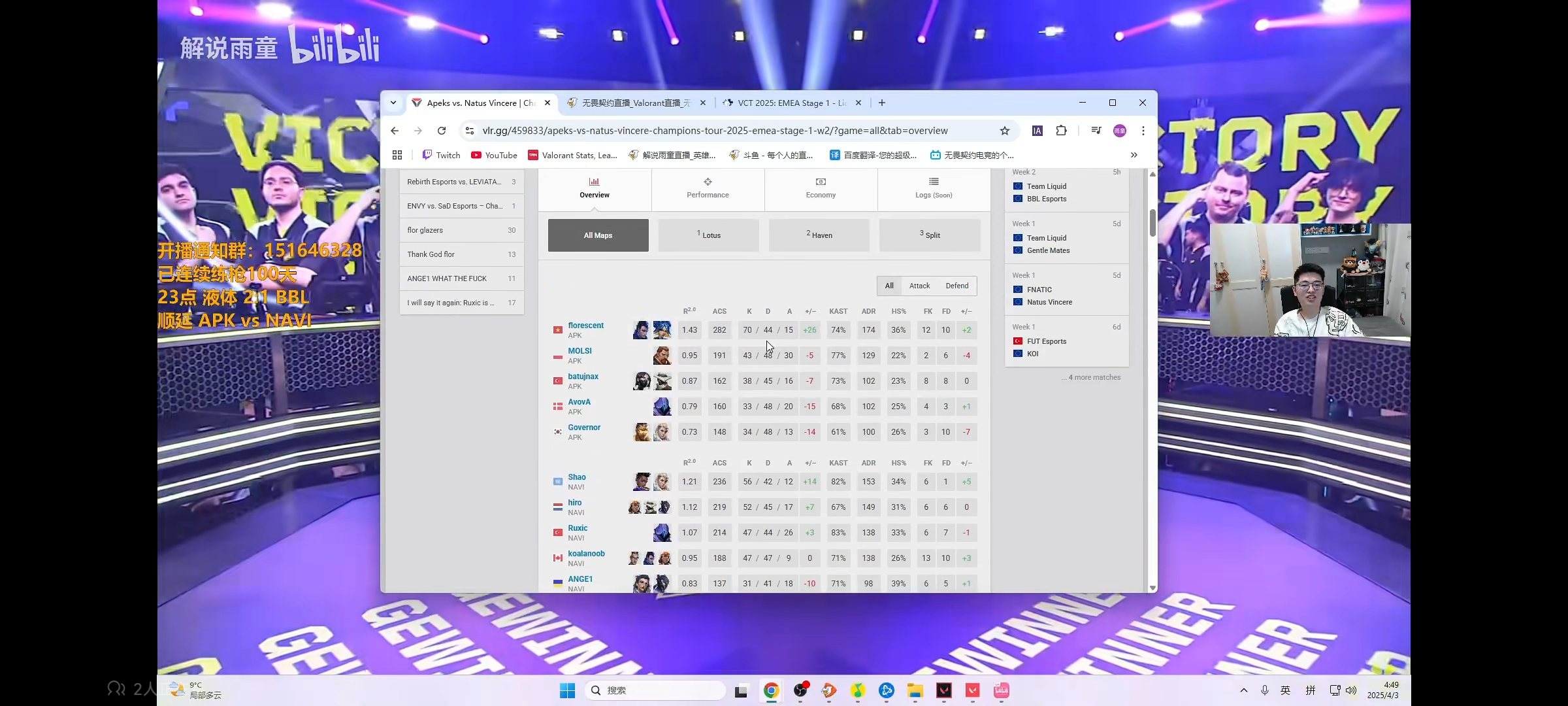The width and height of the screenshot is (1568, 706).
Task: Open the FNATIC vs Natus Vincere match
Action: (1066, 289)
